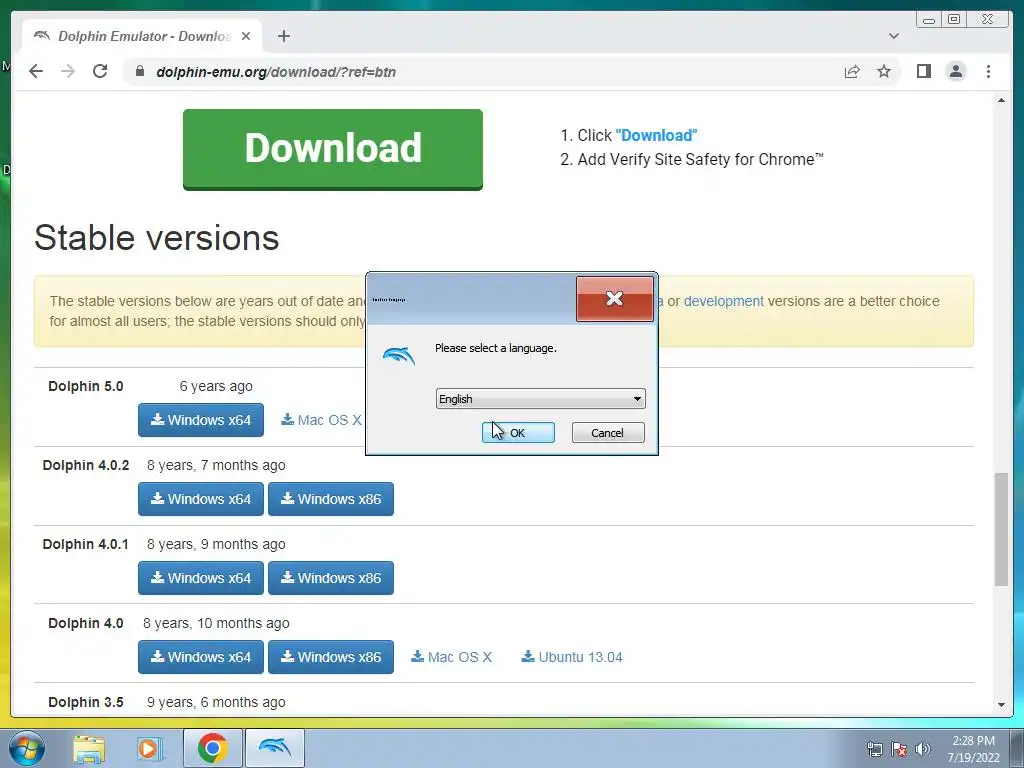Expand the tab search chevron
1024x768 pixels.
[894, 36]
